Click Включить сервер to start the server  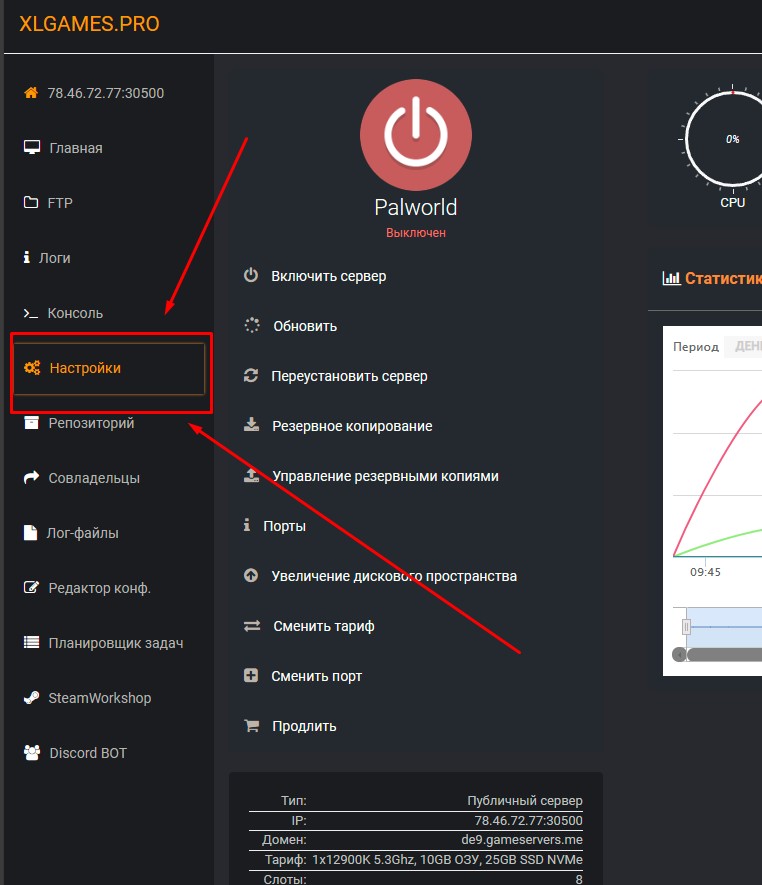tap(328, 276)
